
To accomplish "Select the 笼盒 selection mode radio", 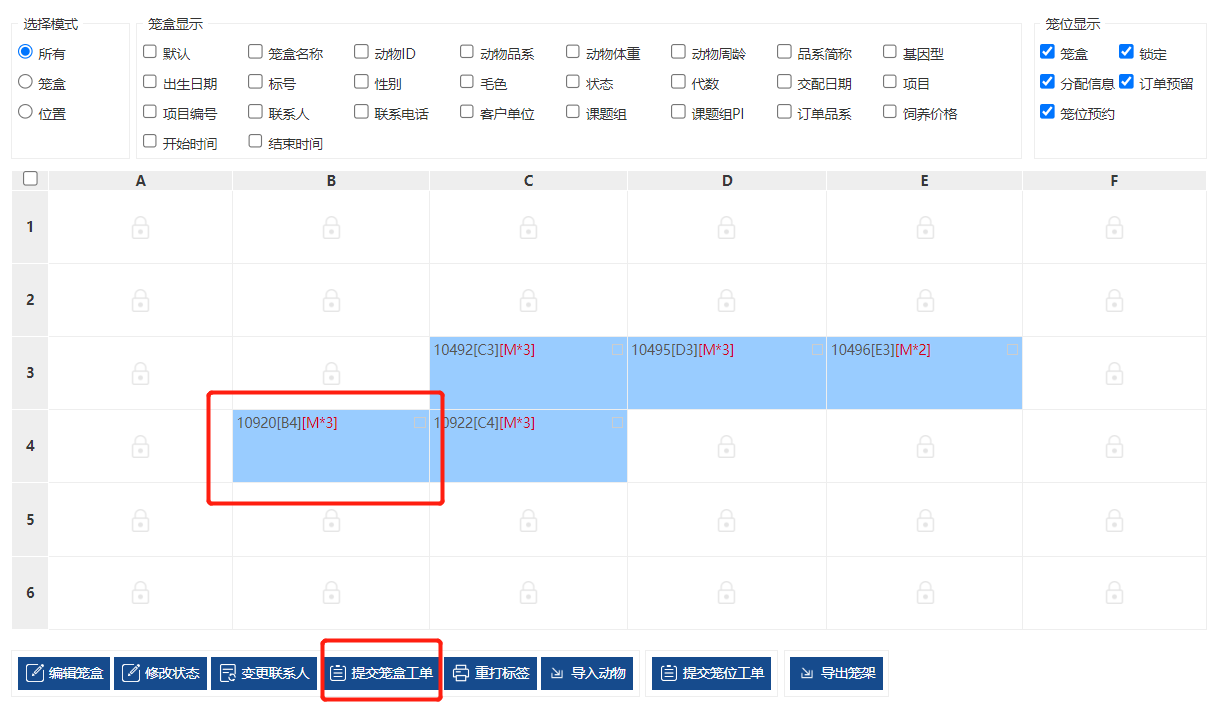I will click(26, 83).
